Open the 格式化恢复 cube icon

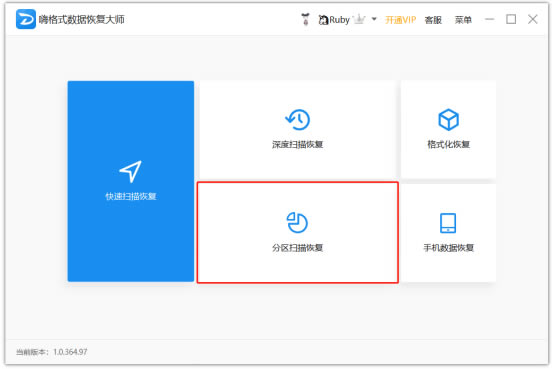pyautogui.click(x=448, y=119)
